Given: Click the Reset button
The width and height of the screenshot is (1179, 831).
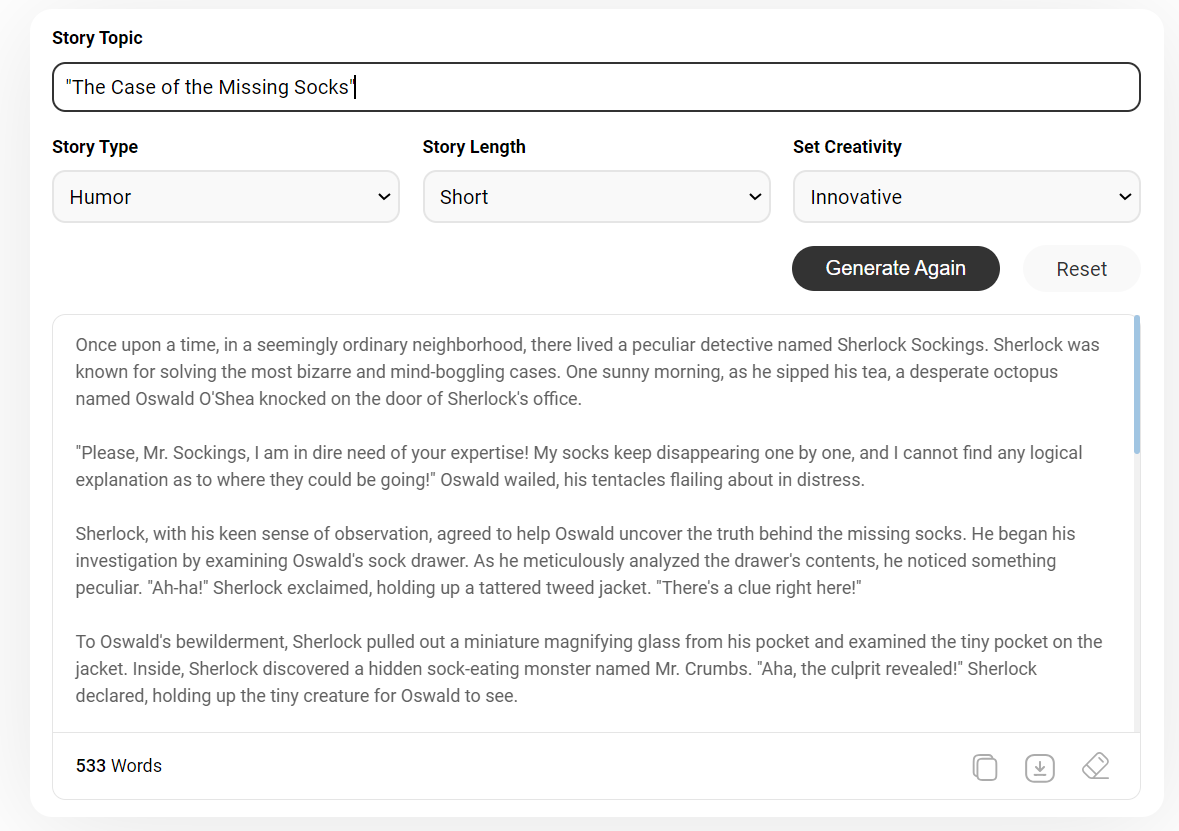Looking at the screenshot, I should [x=1081, y=268].
